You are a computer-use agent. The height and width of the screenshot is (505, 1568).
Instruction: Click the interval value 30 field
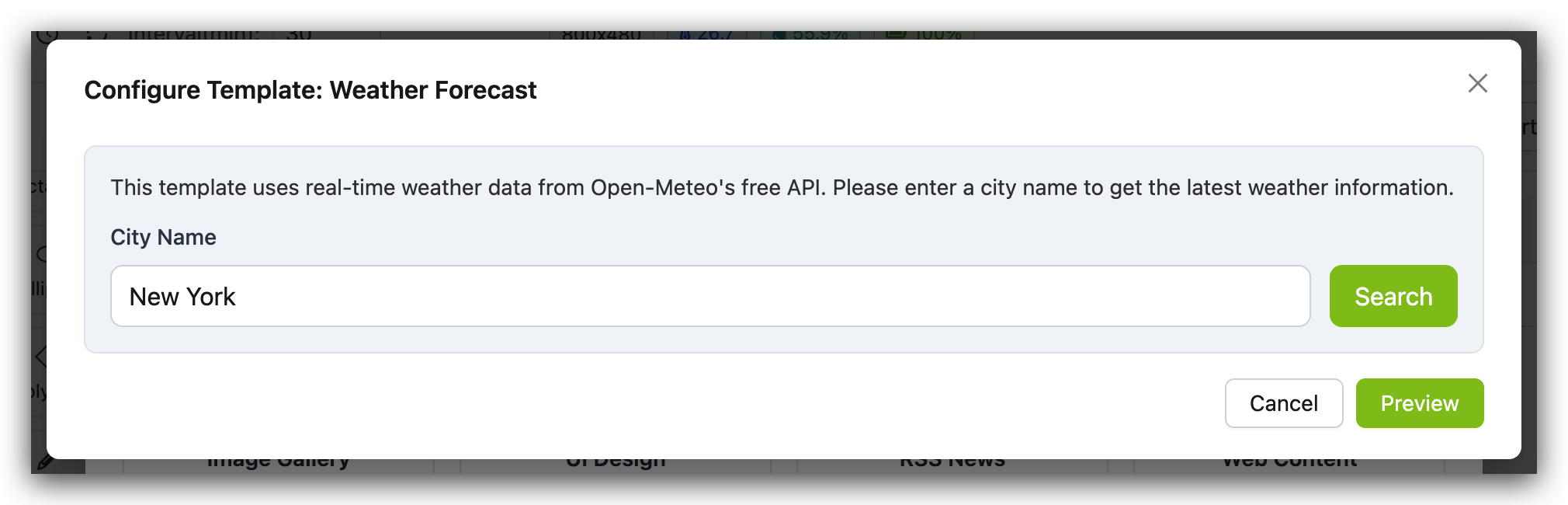click(x=299, y=35)
